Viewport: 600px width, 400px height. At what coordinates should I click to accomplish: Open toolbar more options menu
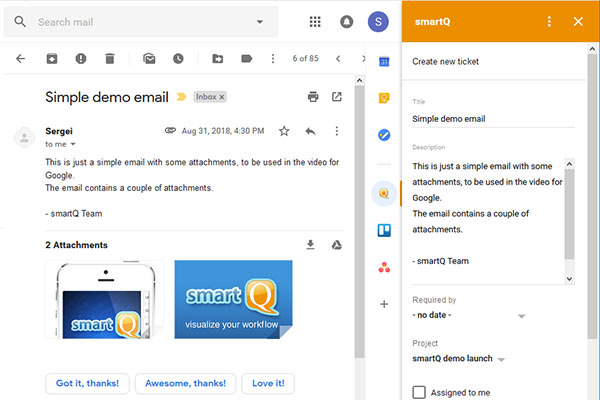tap(273, 59)
